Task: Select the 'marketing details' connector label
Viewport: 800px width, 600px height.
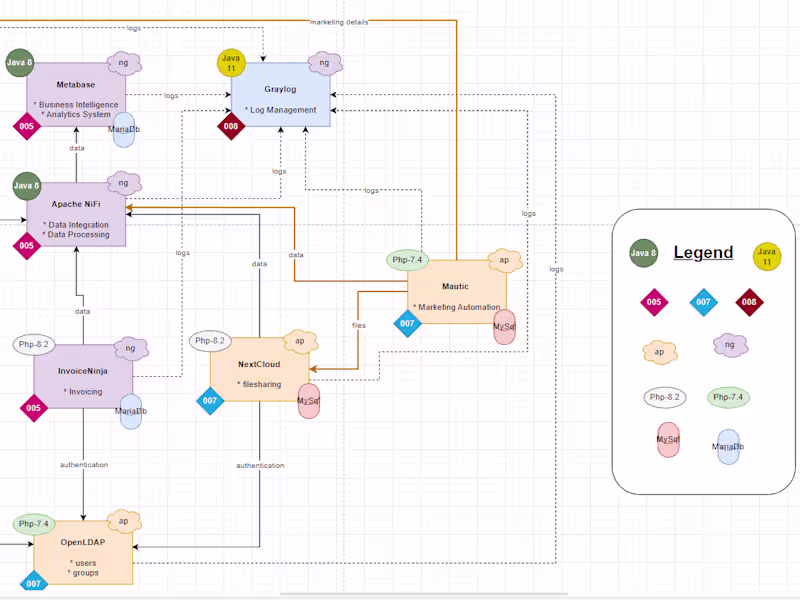Action: click(339, 22)
